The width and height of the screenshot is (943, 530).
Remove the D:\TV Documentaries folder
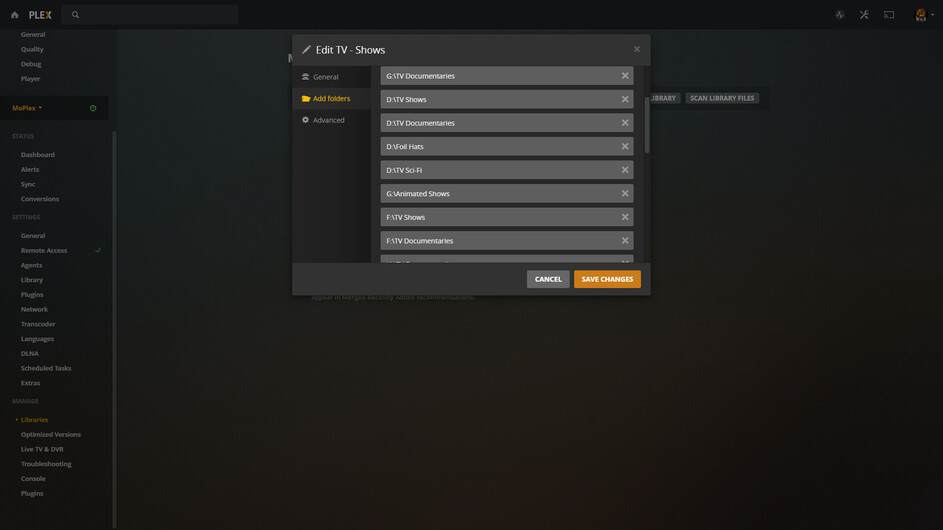[625, 123]
